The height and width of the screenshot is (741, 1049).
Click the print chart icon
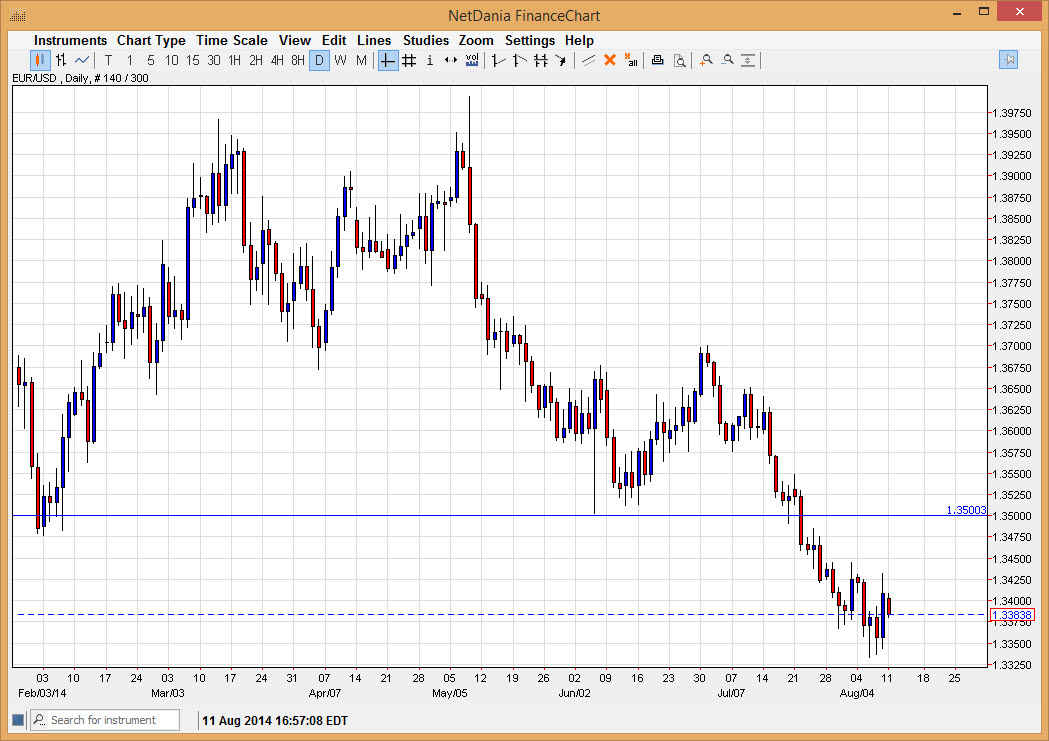click(x=657, y=60)
